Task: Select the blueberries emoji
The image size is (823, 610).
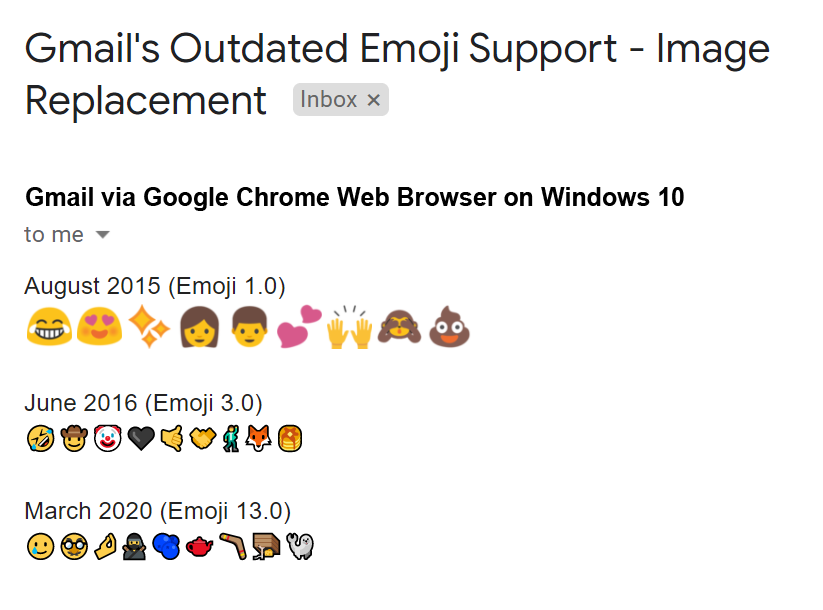Action: pyautogui.click(x=164, y=546)
